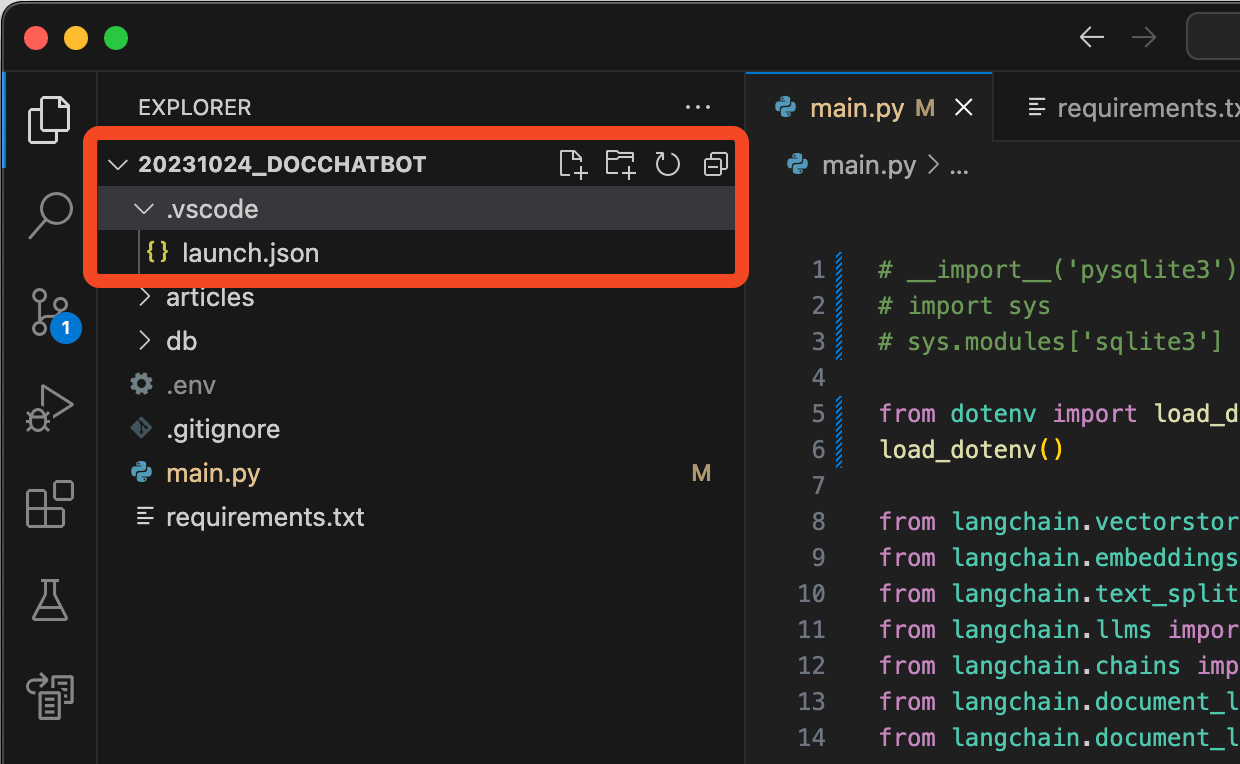
Task: Click the New Folder icon in Explorer
Action: click(620, 164)
